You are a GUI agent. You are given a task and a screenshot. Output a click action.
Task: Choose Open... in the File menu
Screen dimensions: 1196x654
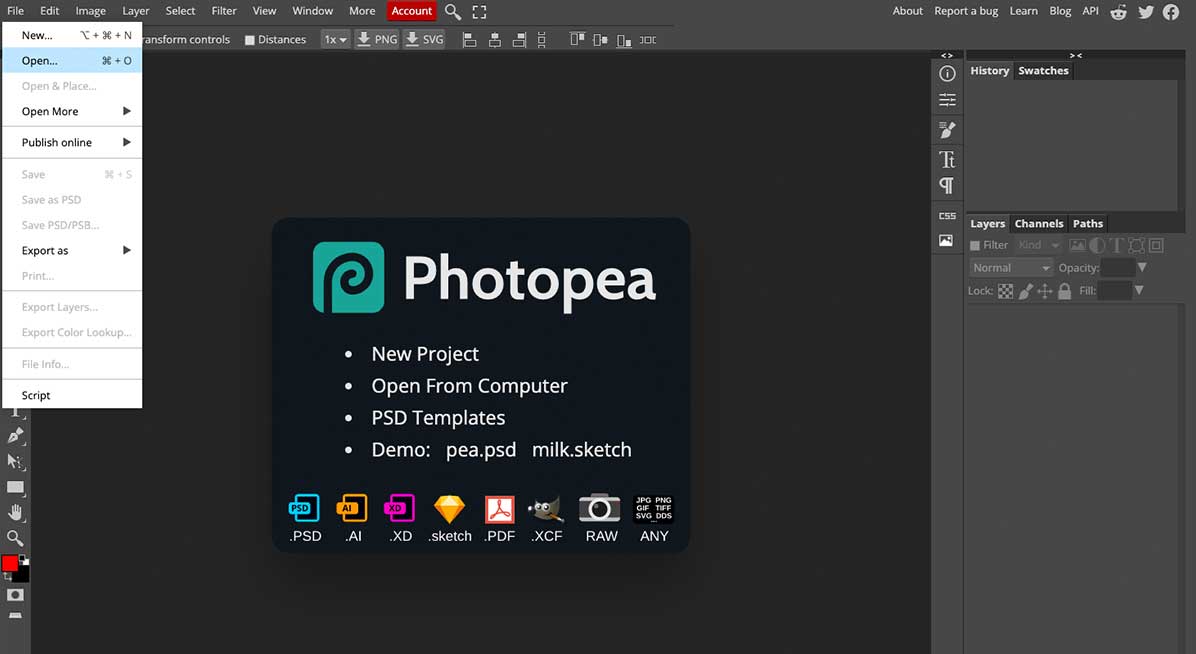tap(72, 60)
